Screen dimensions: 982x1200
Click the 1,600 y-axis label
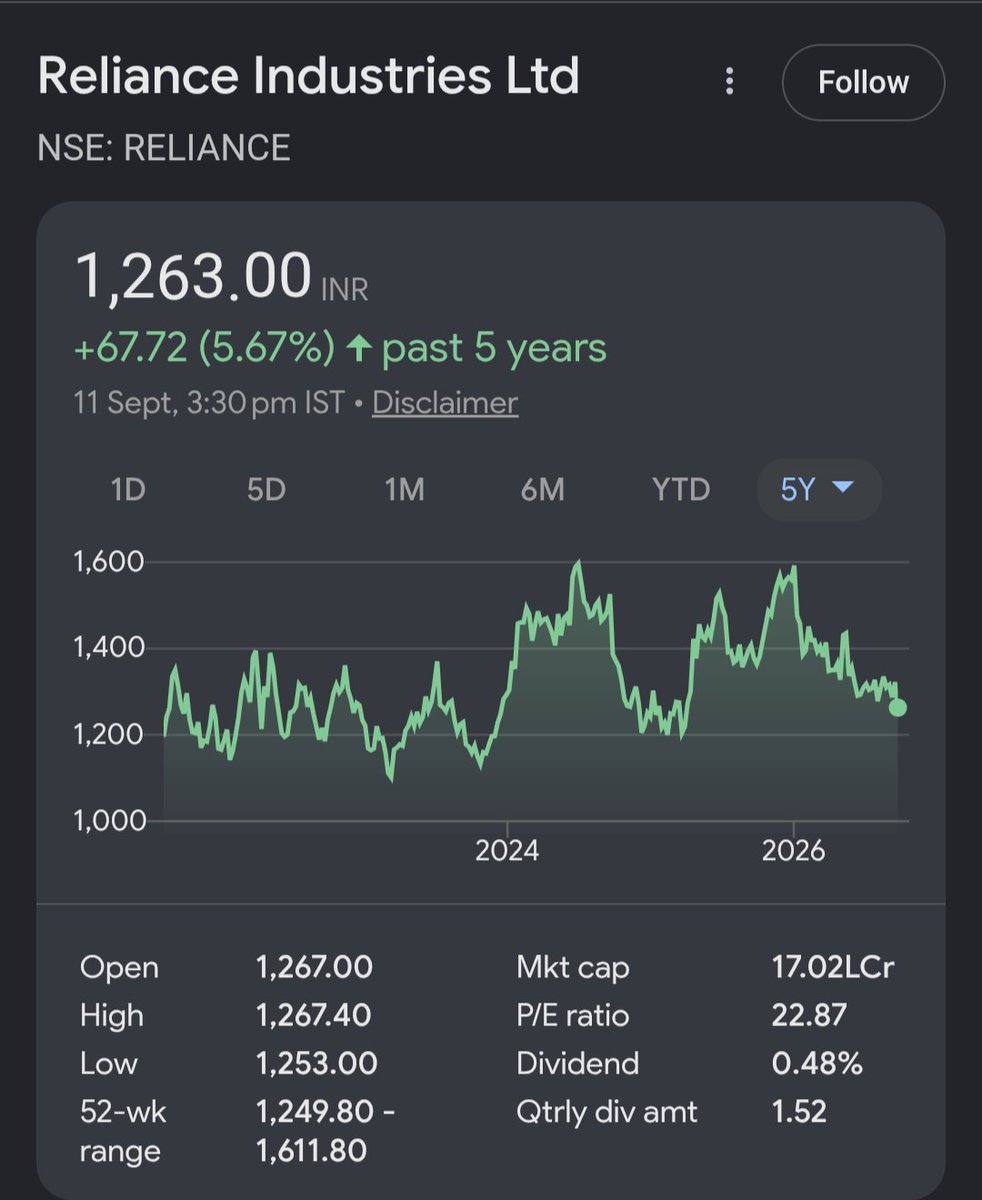click(109, 562)
